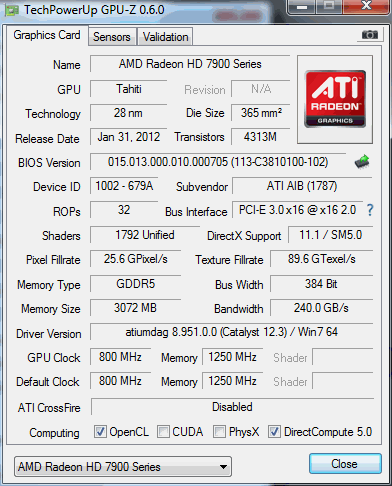Toggle the DirectCompute 5.0 checkbox
Screen dimensions: 392x486
click(x=274, y=431)
